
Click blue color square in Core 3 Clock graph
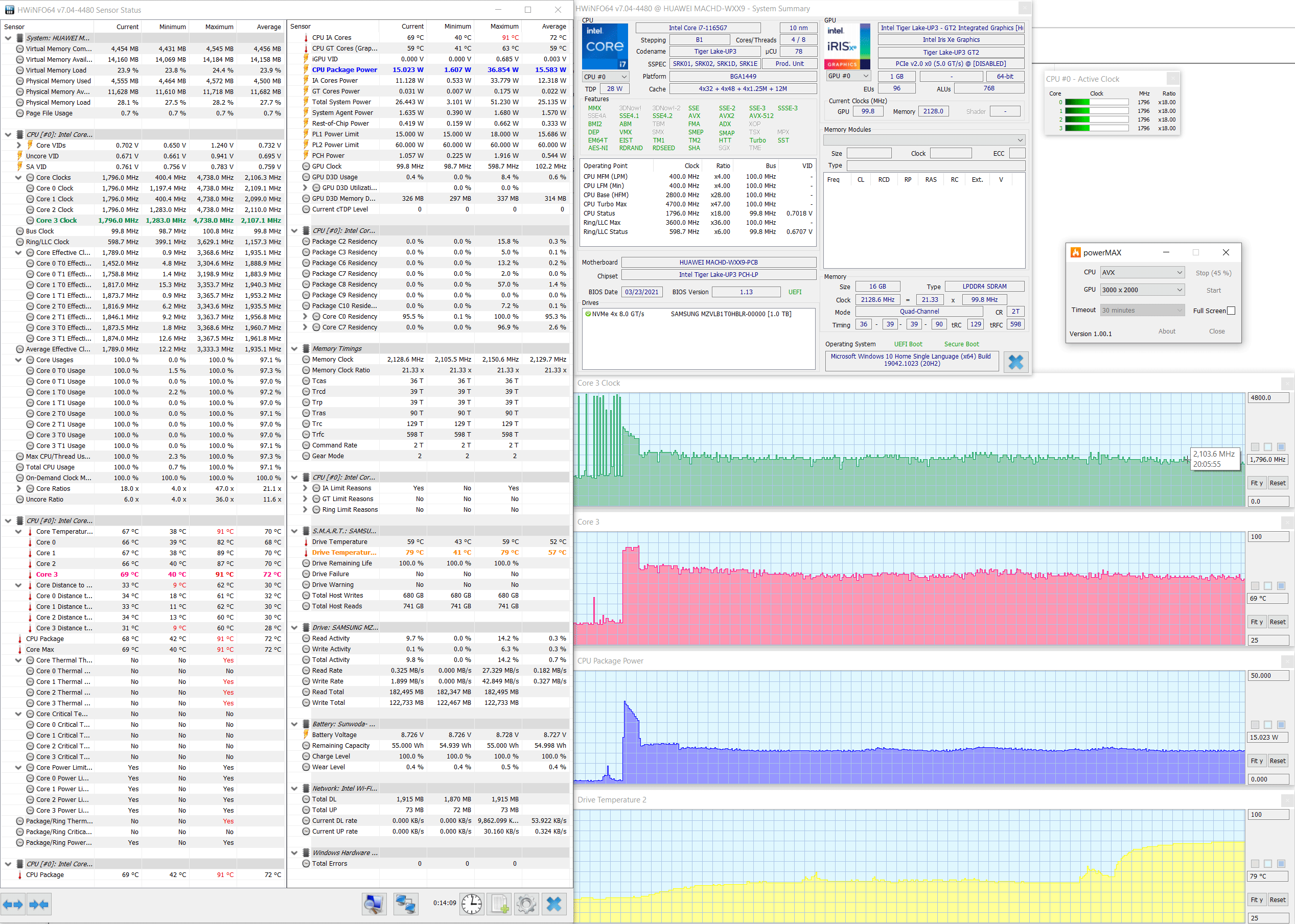point(1281,447)
